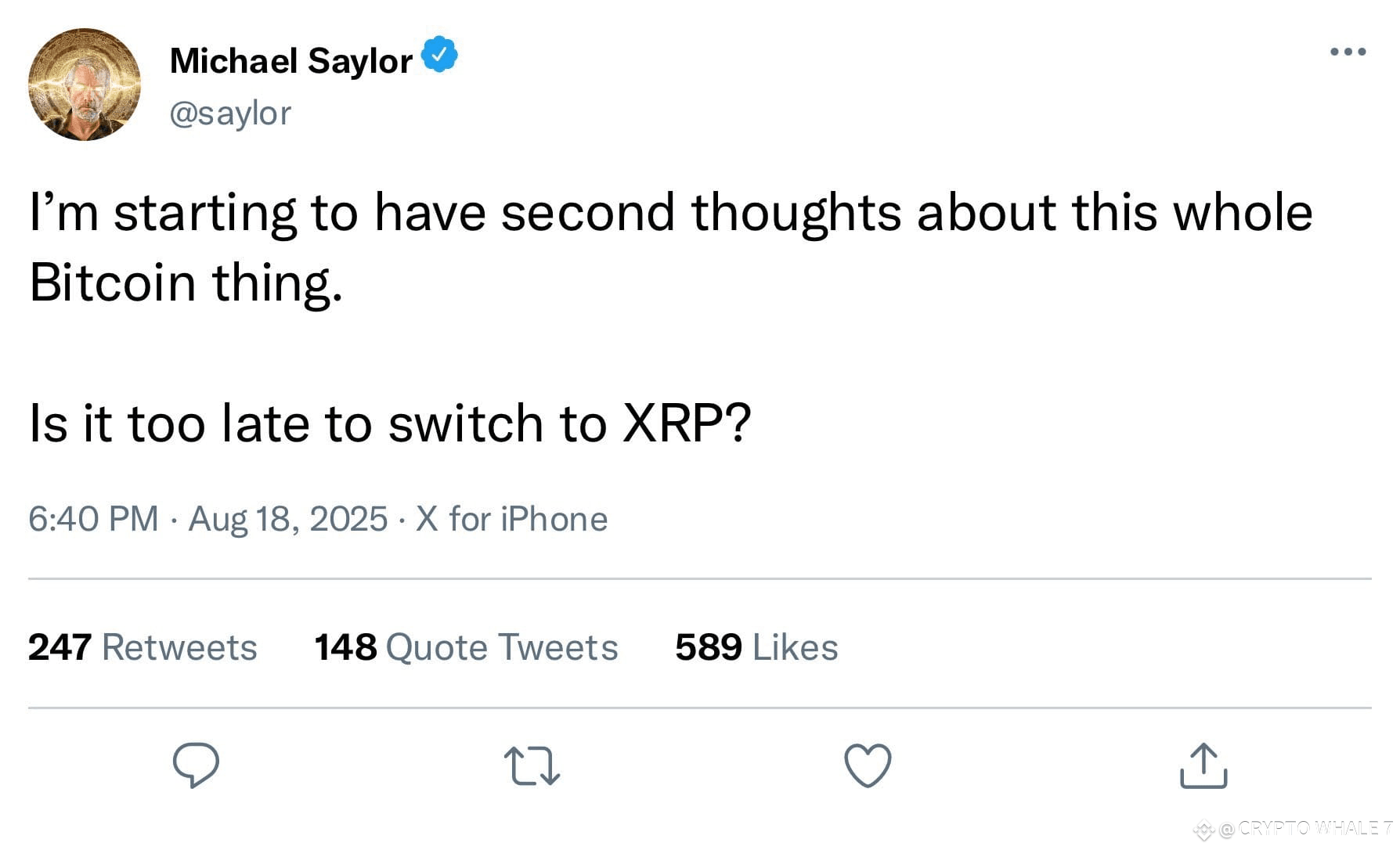Click the heart icon to like
Screen dimensions: 1400x850
(x=868, y=767)
